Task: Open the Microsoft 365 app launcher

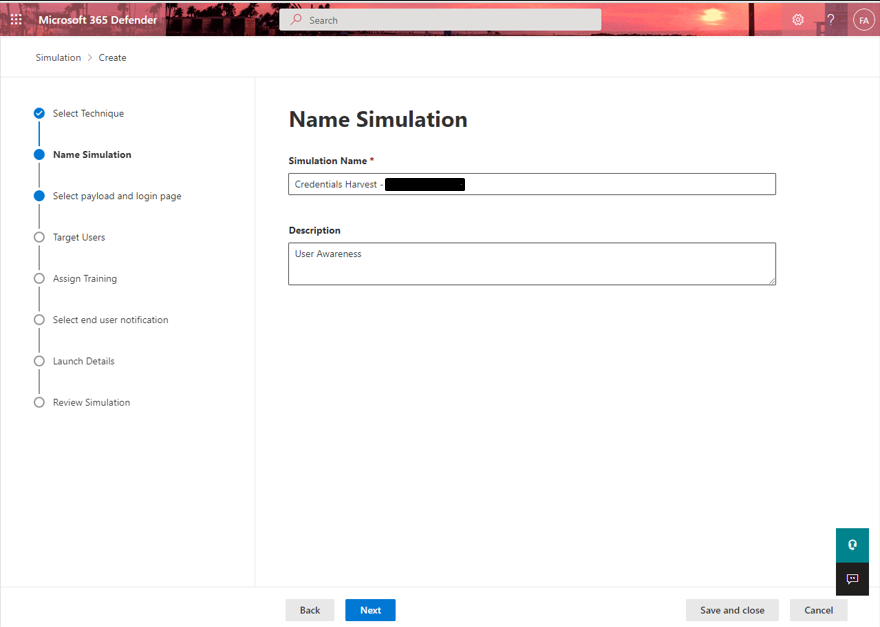Action: pyautogui.click(x=15, y=19)
